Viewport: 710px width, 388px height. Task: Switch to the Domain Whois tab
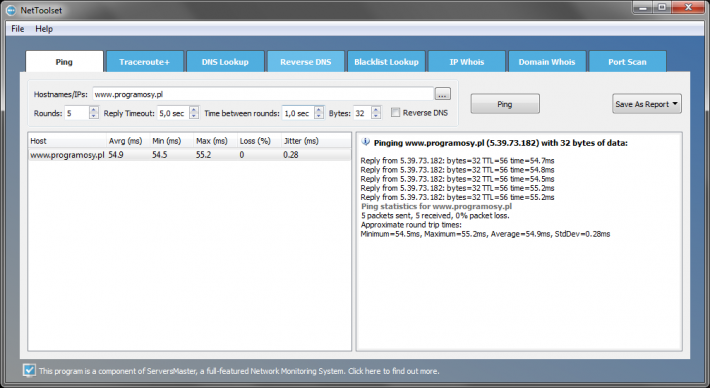coord(547,62)
